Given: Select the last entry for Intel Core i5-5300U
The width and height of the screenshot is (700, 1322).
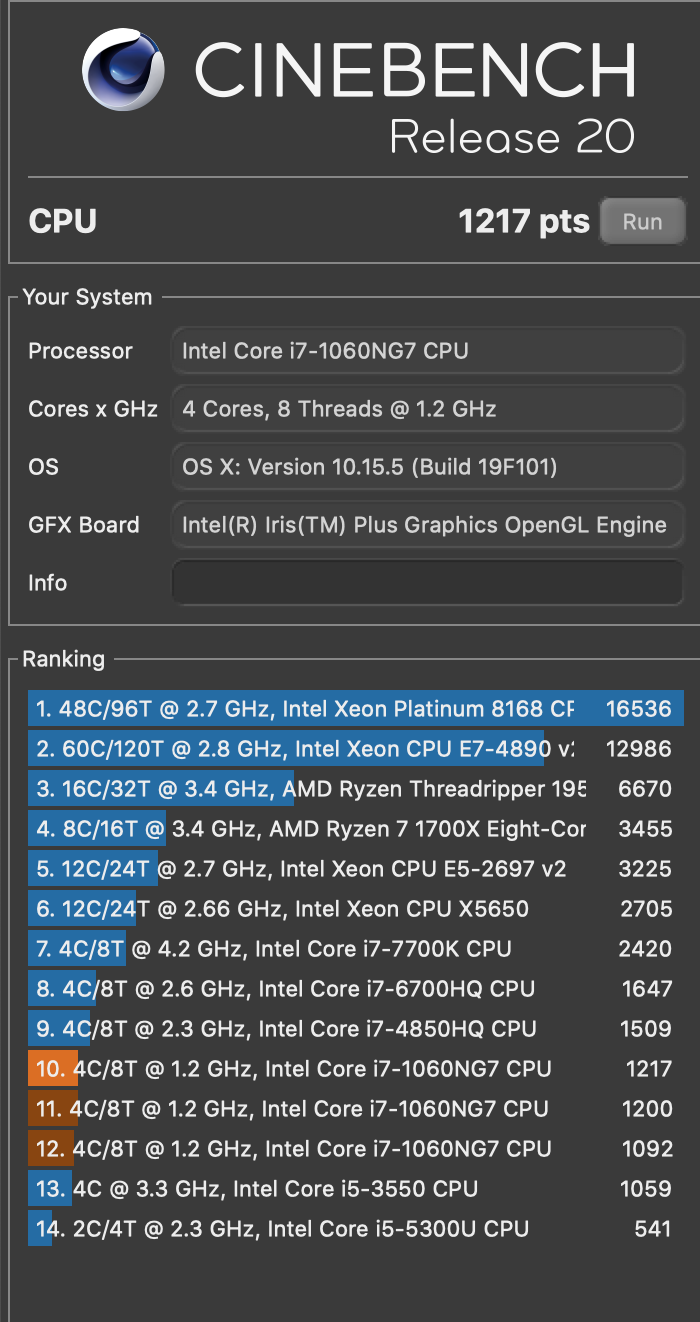Looking at the screenshot, I should click(x=350, y=1228).
